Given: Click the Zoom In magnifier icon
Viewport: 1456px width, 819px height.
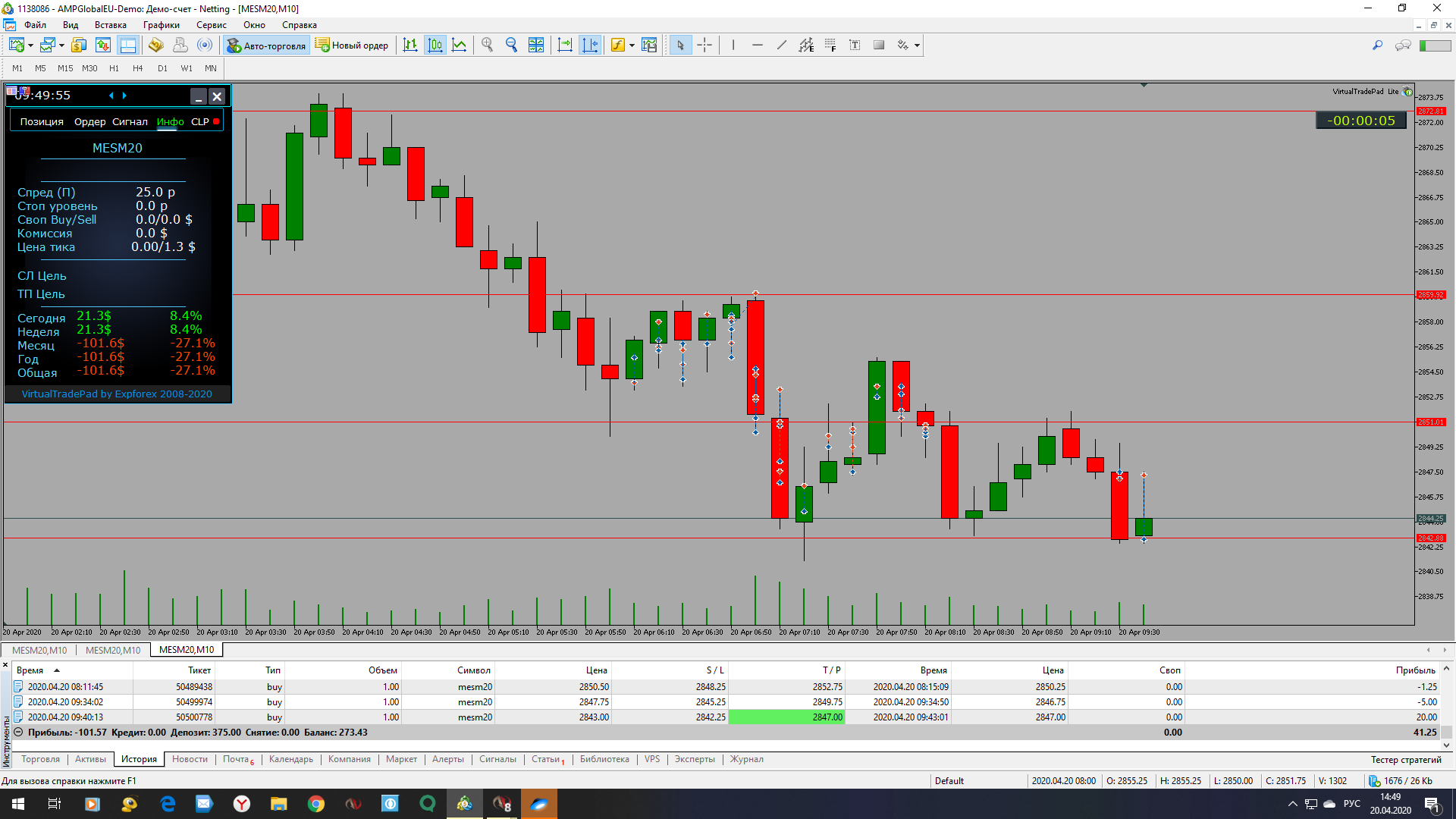Looking at the screenshot, I should 487,45.
